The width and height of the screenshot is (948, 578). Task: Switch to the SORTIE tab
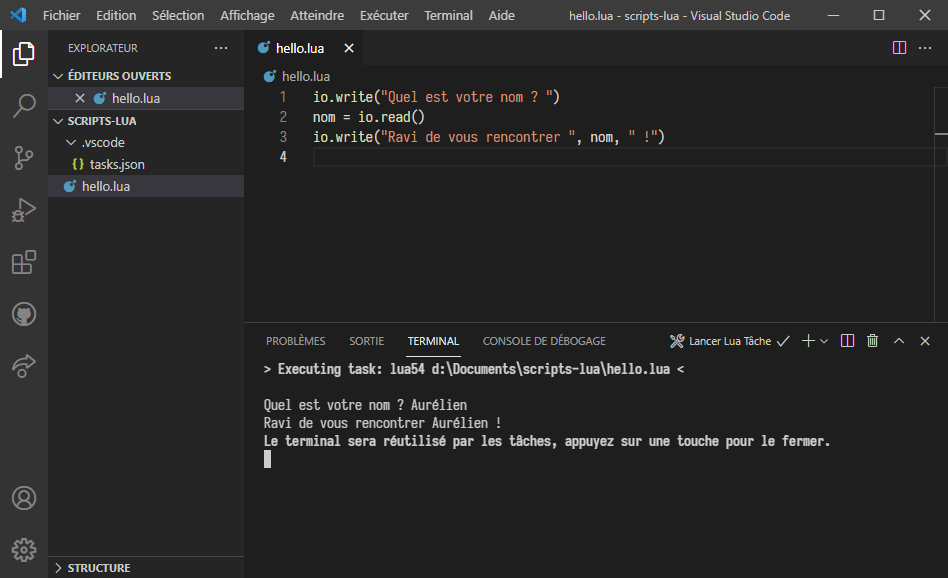point(366,340)
